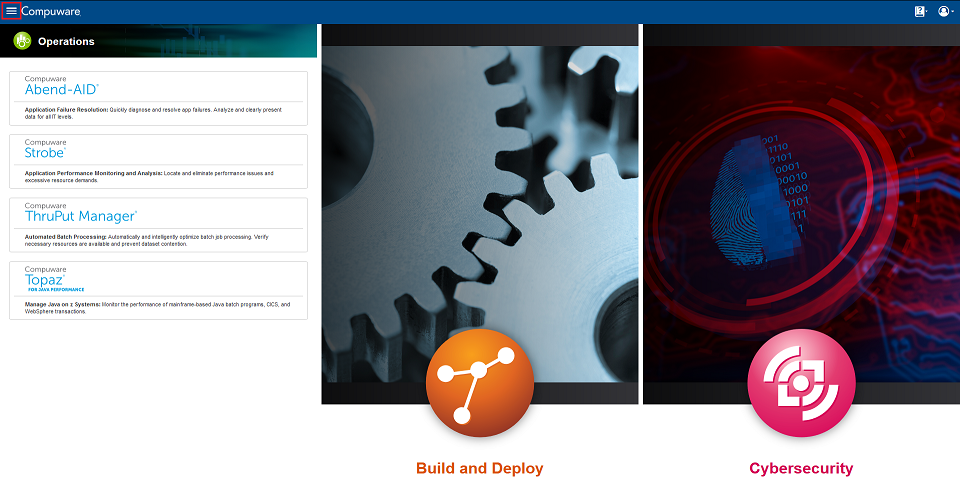The height and width of the screenshot is (486, 960).
Task: Open the Strobe product title
Action: pyautogui.click(x=45, y=153)
